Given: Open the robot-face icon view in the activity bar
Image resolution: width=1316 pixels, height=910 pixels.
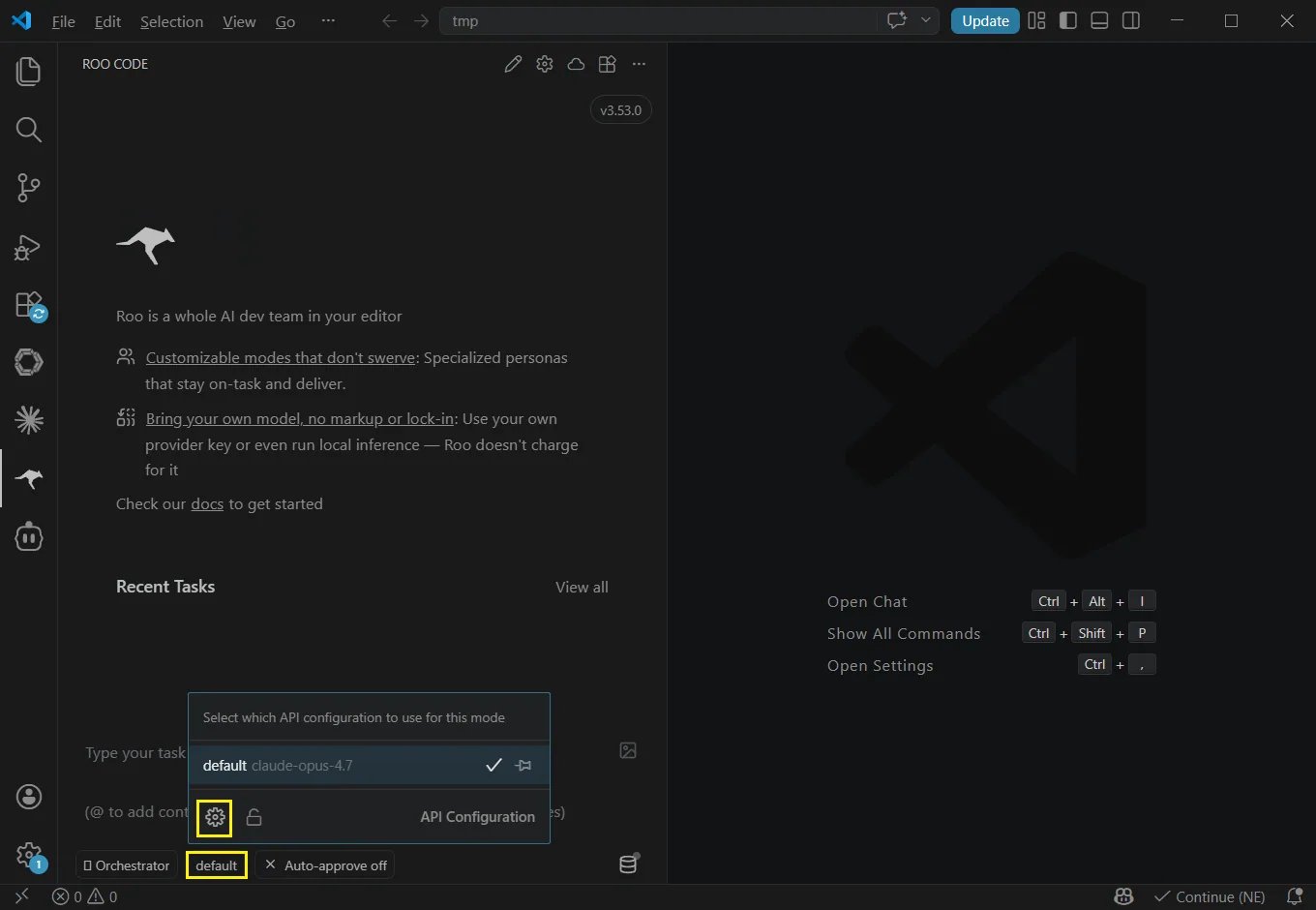Looking at the screenshot, I should tap(28, 536).
